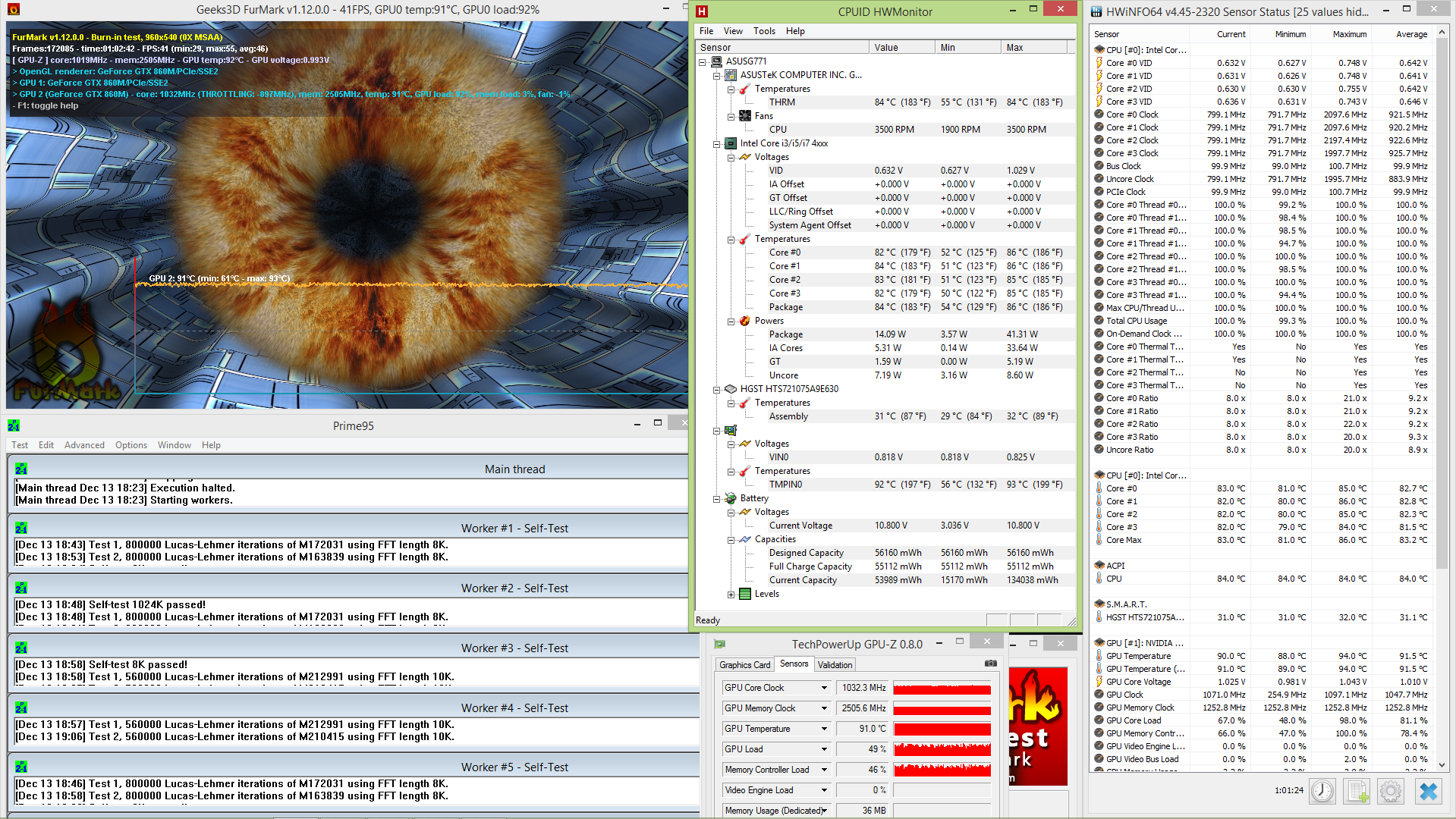Click the Fans icon in HWMonitor
The width and height of the screenshot is (1456, 819).
click(x=745, y=116)
